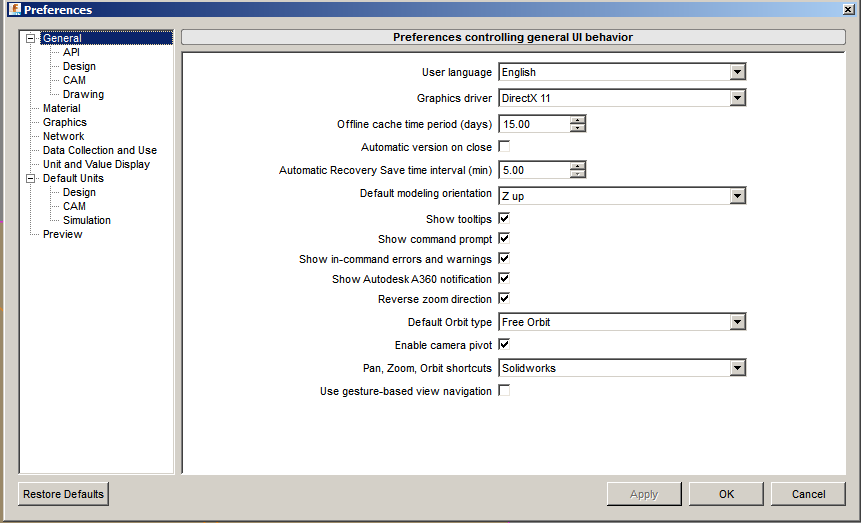Screen dimensions: 861x523
Task: Select Material in the preferences tree
Action: click(x=62, y=108)
